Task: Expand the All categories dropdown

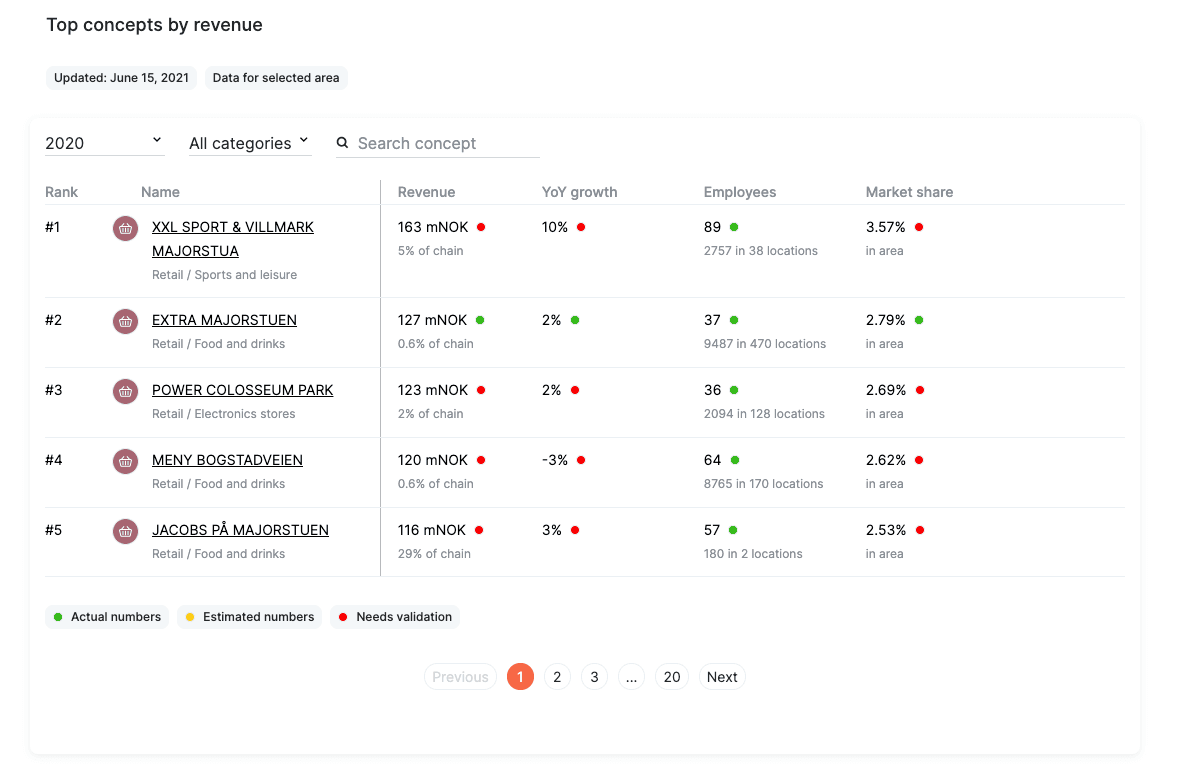Action: coord(250,143)
